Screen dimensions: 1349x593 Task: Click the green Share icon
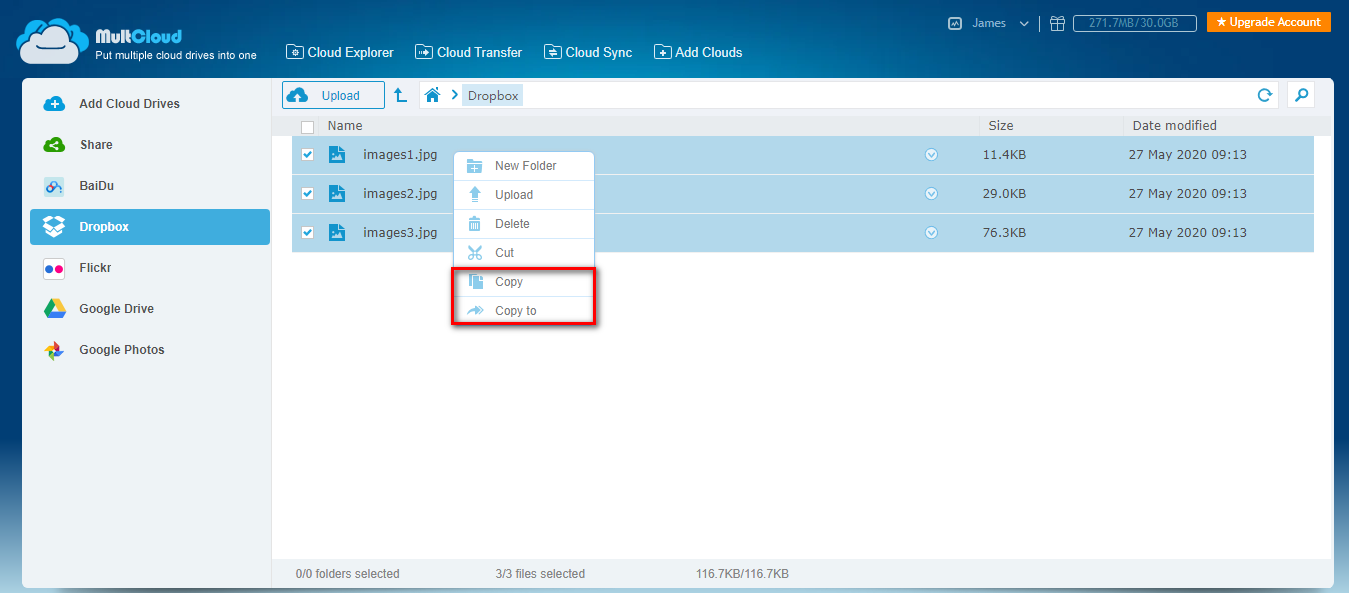coord(54,145)
